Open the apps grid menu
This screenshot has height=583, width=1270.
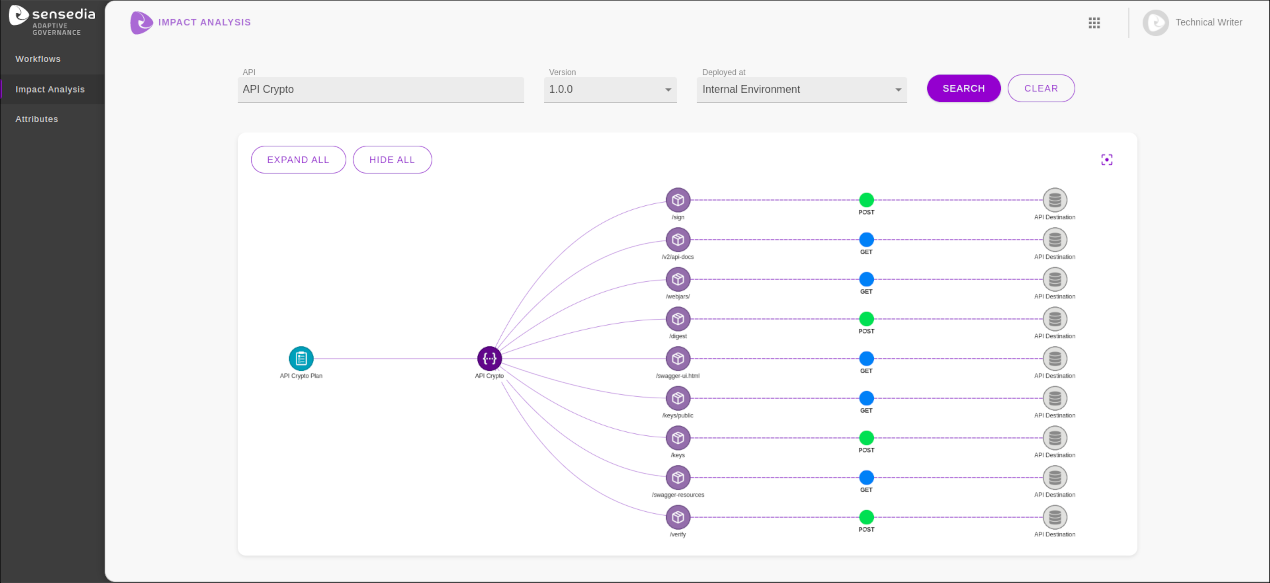point(1094,23)
